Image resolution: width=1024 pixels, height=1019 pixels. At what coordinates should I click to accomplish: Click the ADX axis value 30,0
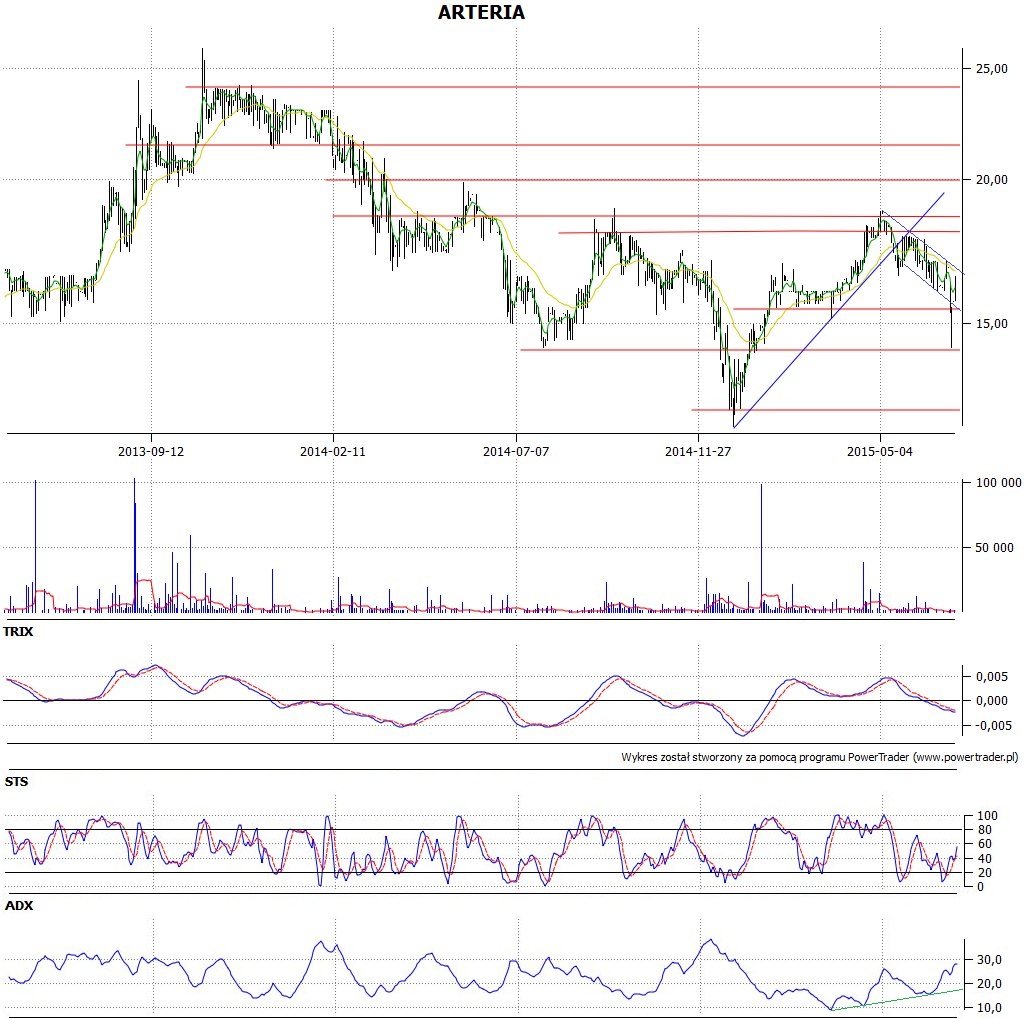pyautogui.click(x=989, y=960)
